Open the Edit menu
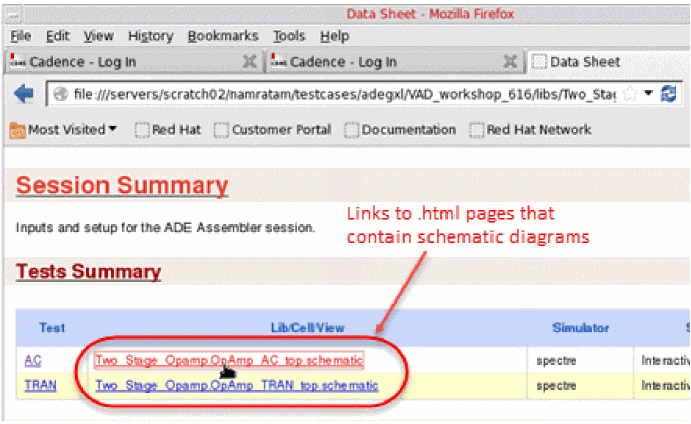The image size is (691, 424). (x=58, y=36)
